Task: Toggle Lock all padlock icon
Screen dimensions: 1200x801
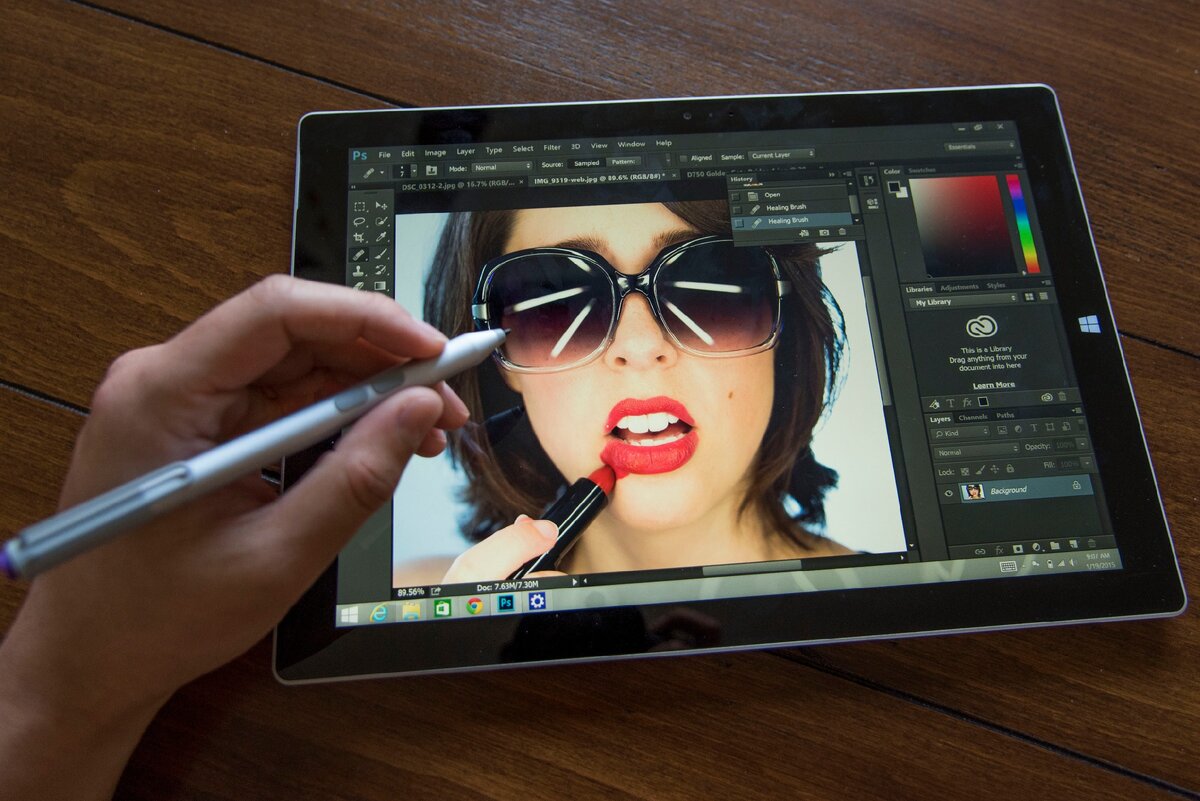Action: click(x=1010, y=468)
